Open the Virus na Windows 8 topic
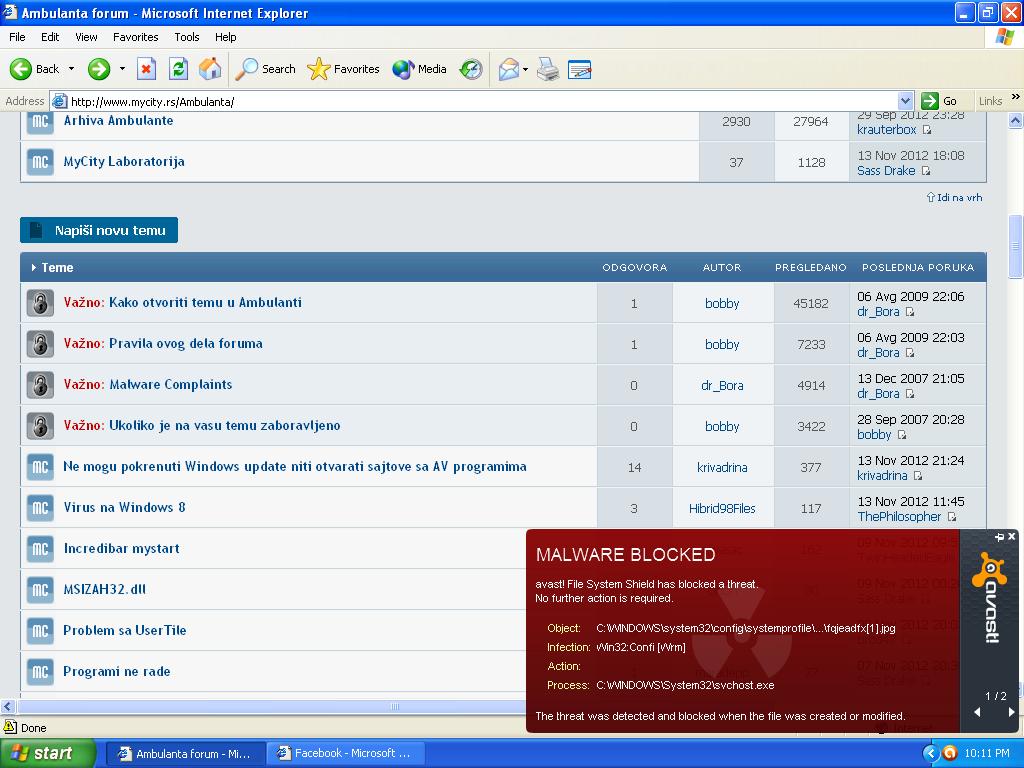This screenshot has width=1024, height=768. [124, 507]
